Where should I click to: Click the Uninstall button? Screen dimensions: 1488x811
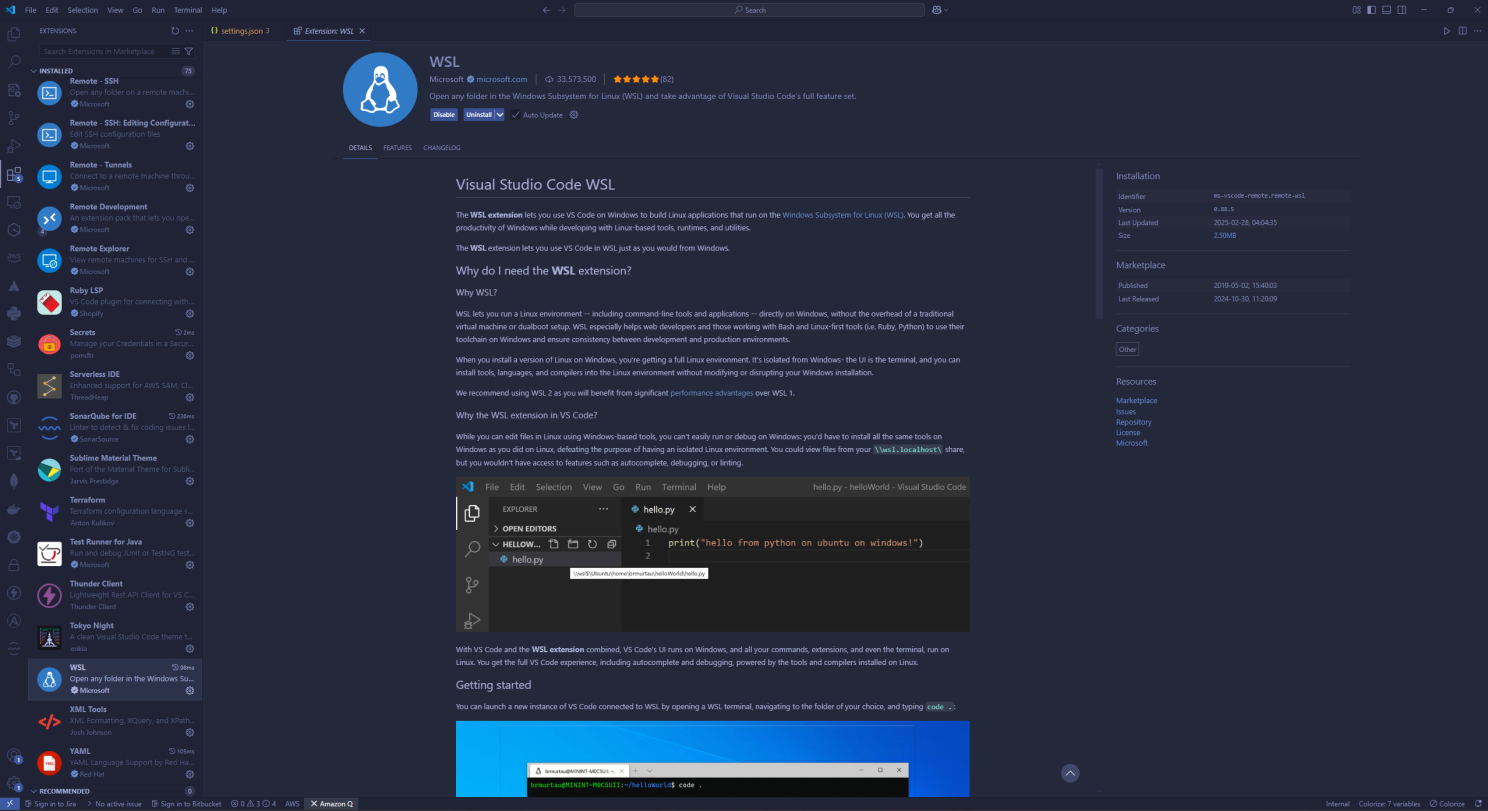(479, 115)
